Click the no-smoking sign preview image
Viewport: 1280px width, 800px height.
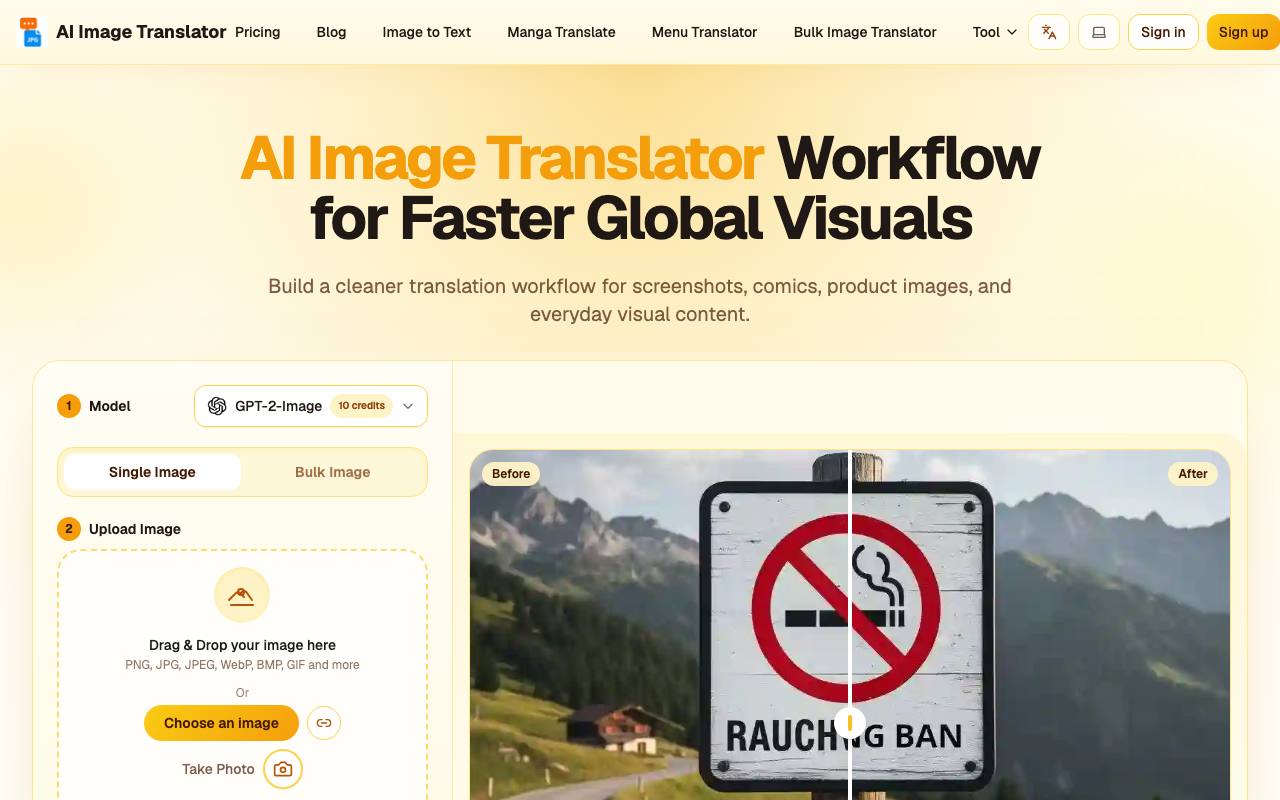(x=850, y=625)
